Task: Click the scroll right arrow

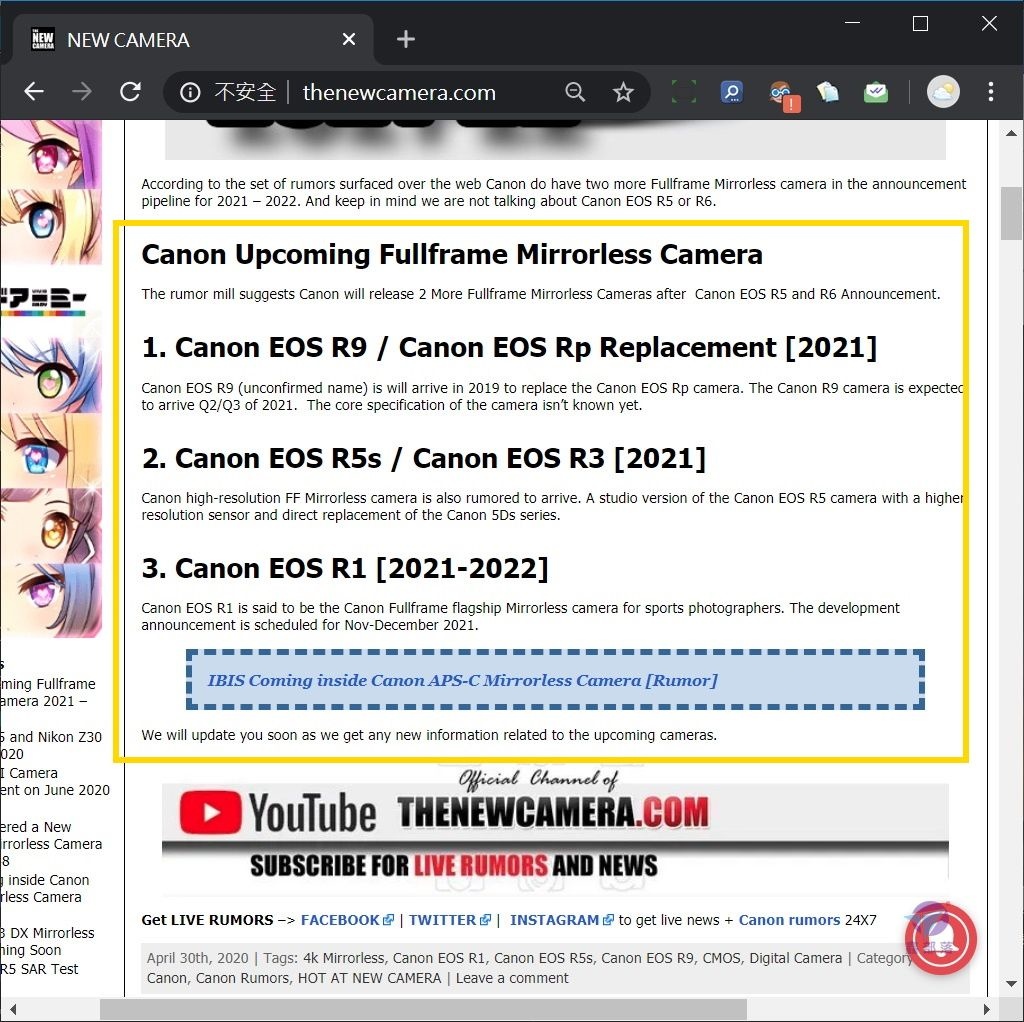Action: 987,1010
